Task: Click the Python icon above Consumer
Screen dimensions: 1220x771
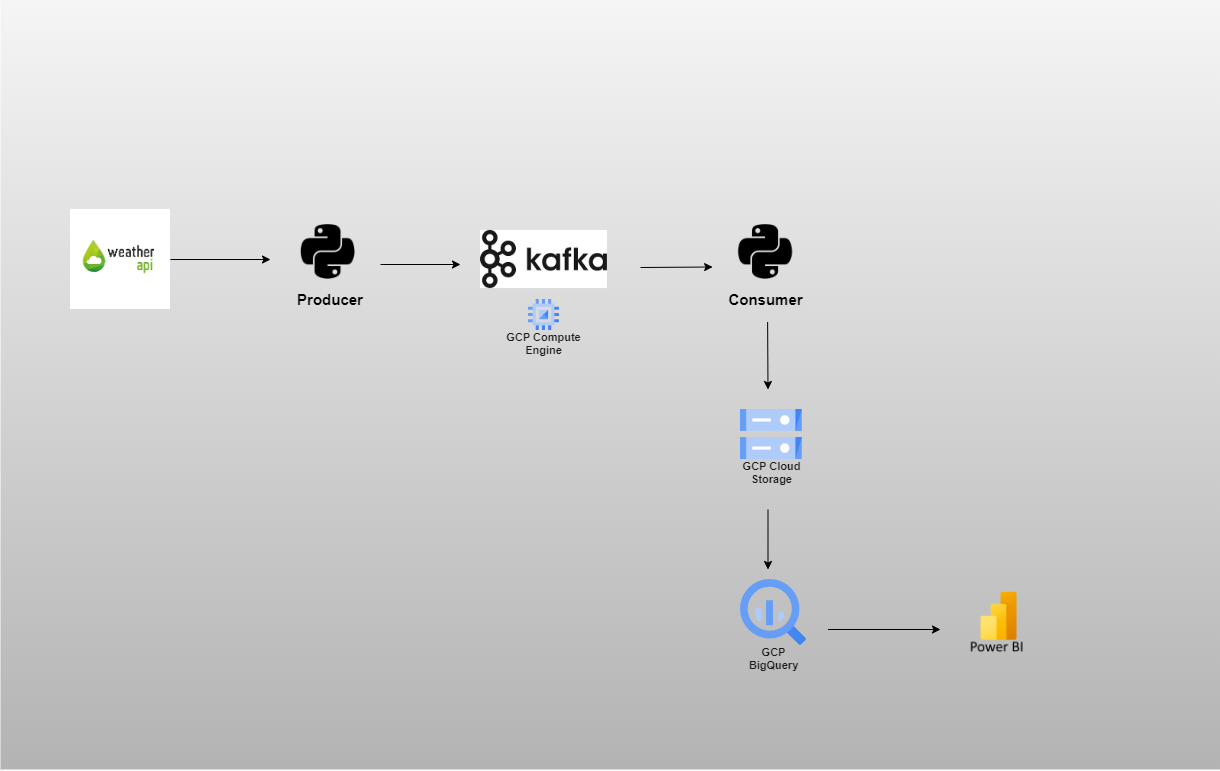Action: (765, 252)
